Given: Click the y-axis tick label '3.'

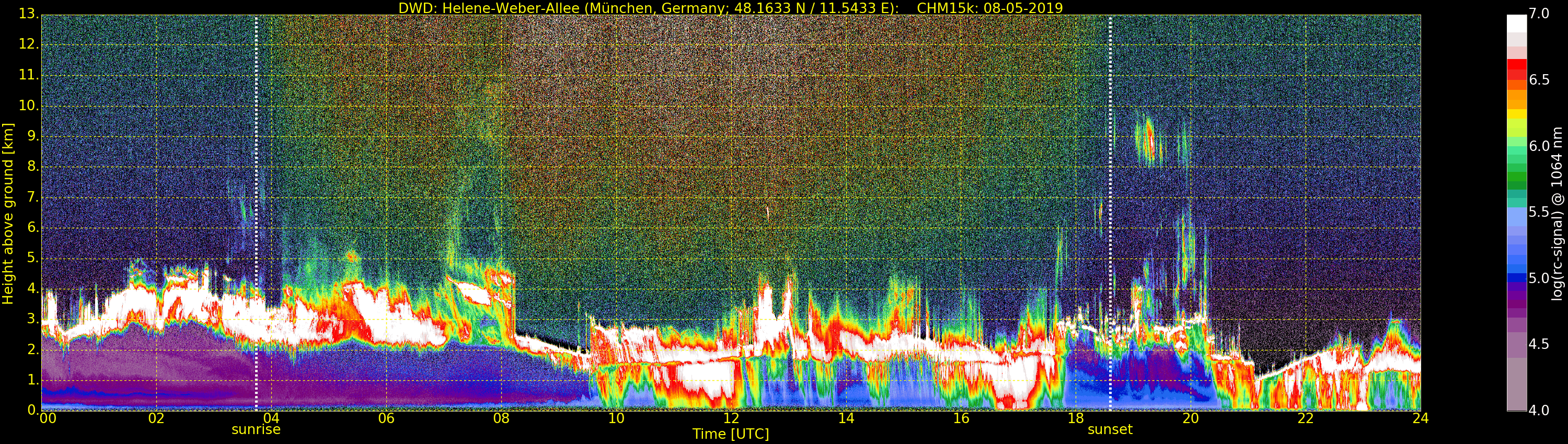Looking at the screenshot, I should click(x=33, y=319).
